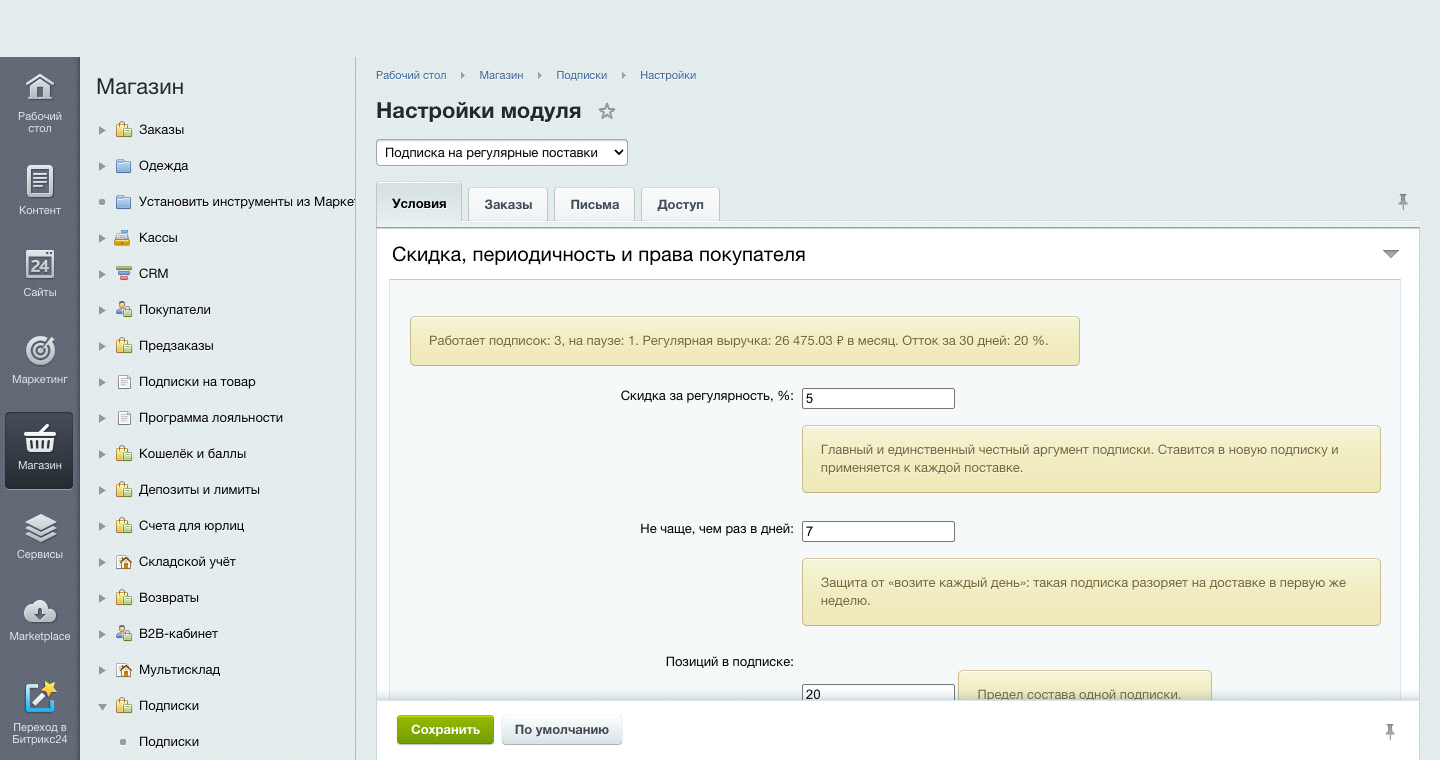Screen dimensions: 1440x760
Task: Open the Магазин sidebar section
Action: click(x=40, y=450)
